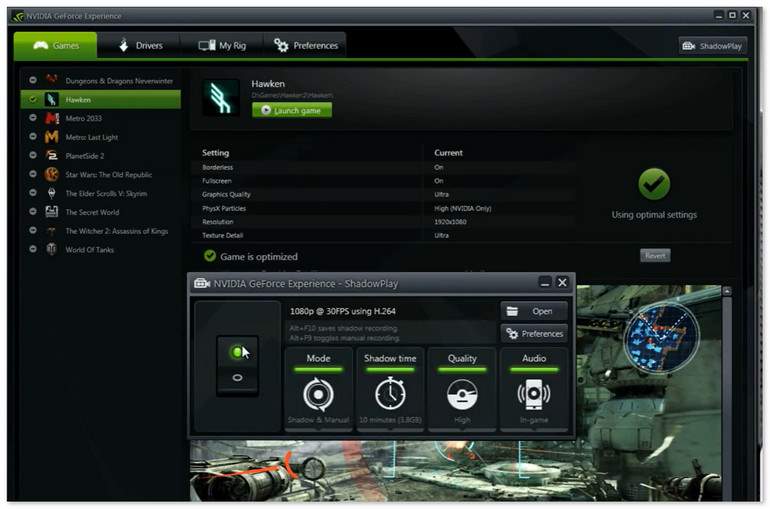Click the status dot beside World Of Tanks
The image size is (770, 509).
point(33,249)
